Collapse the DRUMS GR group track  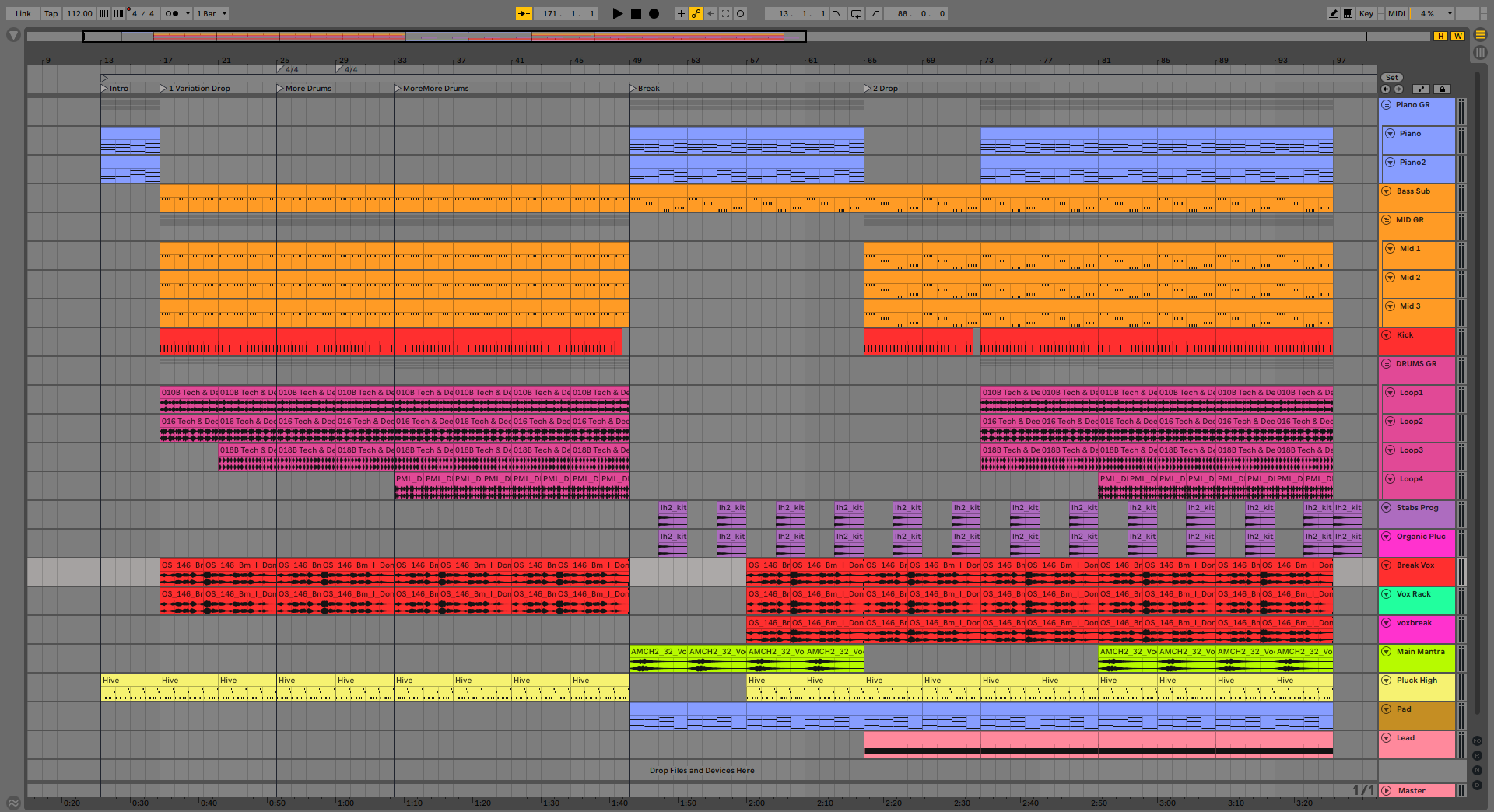pos(1387,364)
